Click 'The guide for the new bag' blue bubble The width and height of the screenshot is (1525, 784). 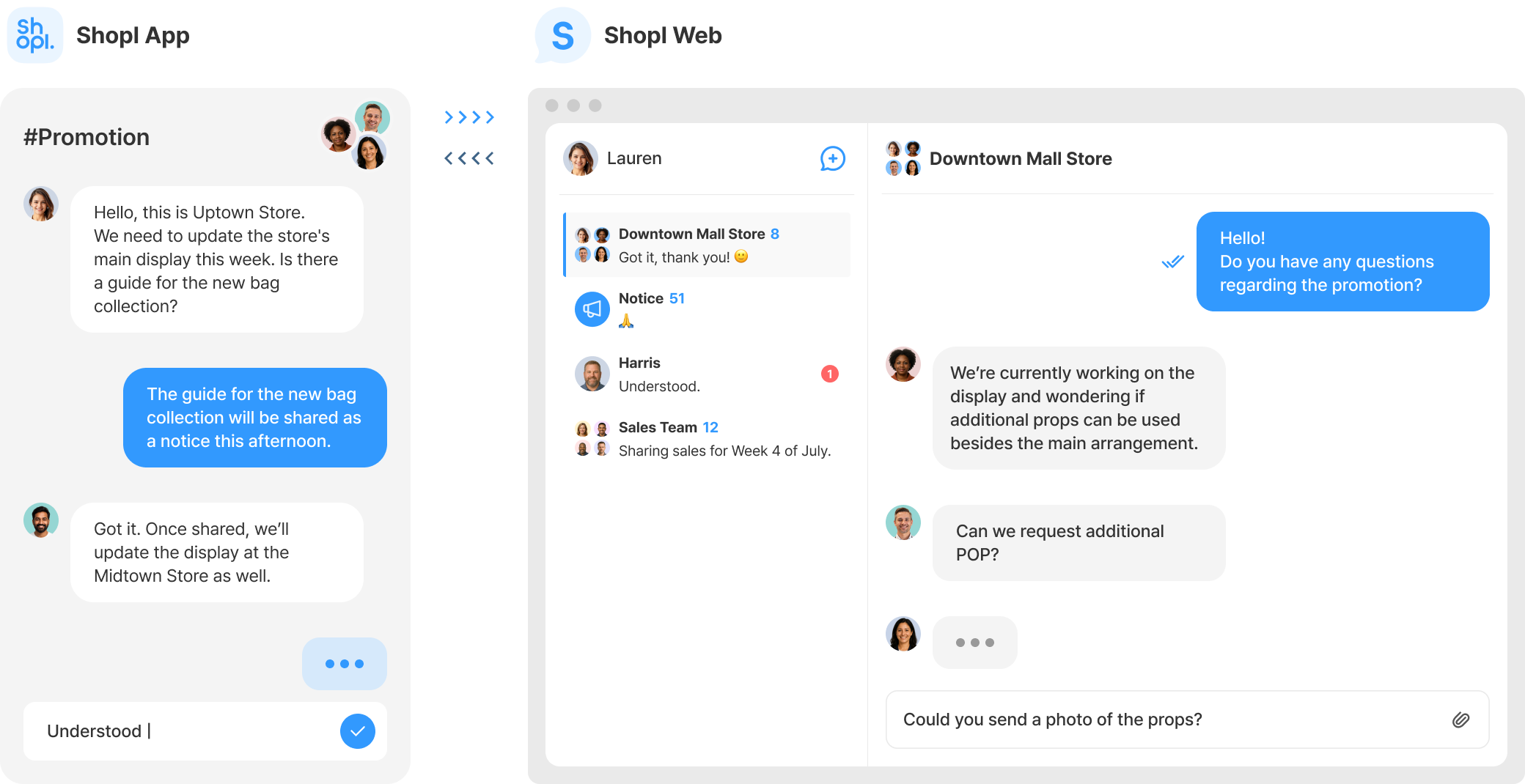pos(255,418)
